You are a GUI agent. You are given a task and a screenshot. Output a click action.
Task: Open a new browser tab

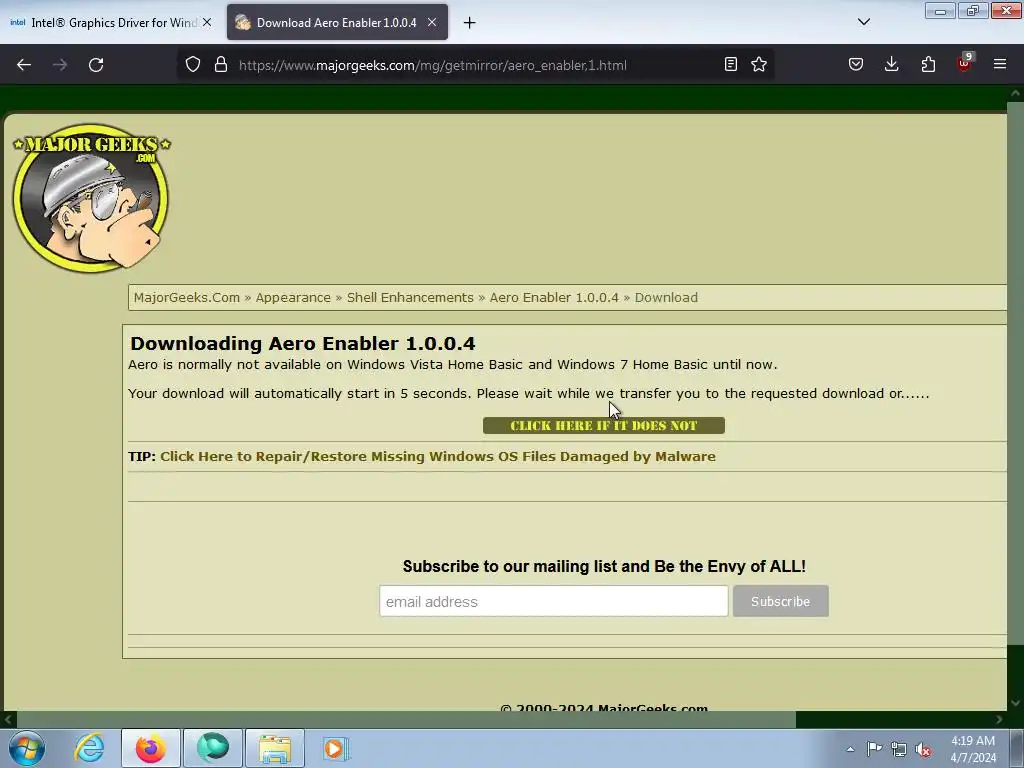pos(470,23)
